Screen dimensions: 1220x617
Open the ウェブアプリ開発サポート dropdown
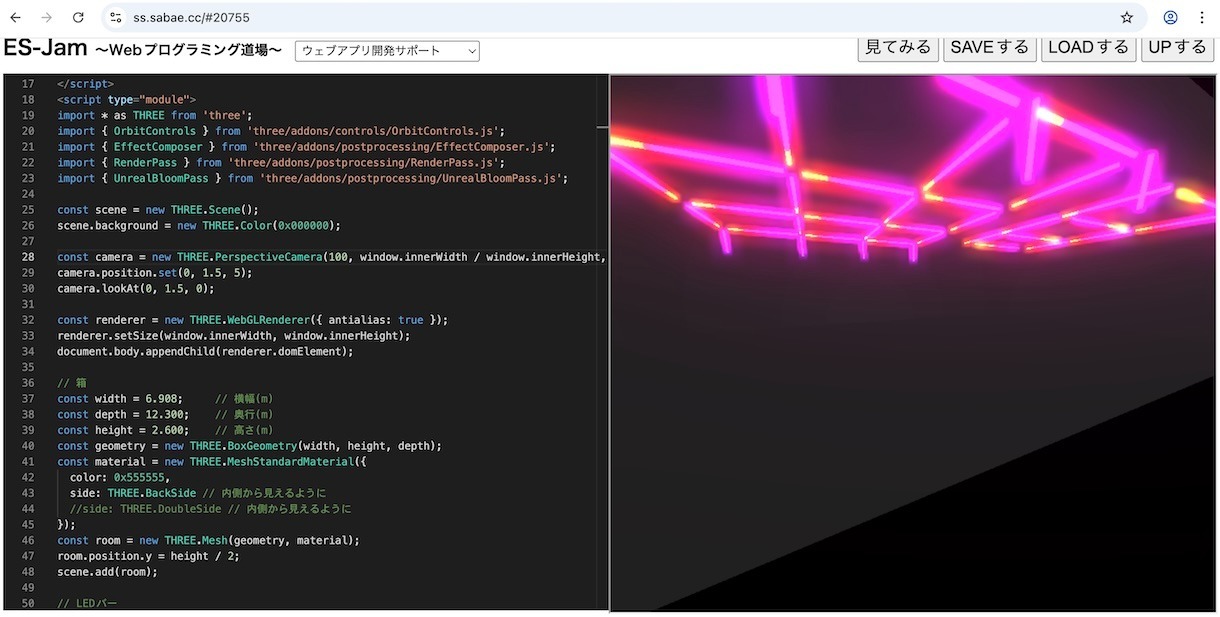pyautogui.click(x=387, y=50)
